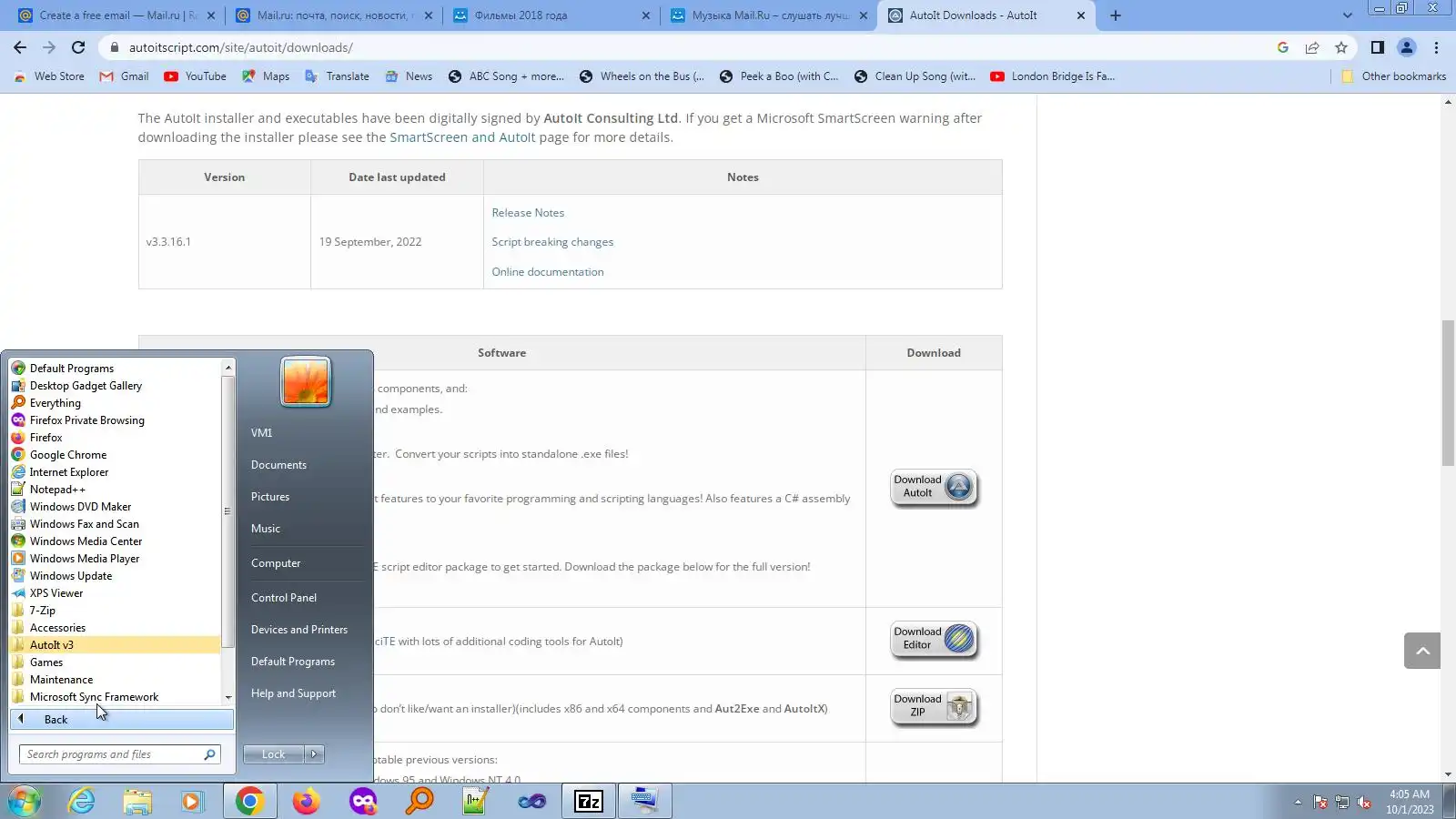
Task: Launch the Everything search taskbar icon
Action: click(420, 801)
